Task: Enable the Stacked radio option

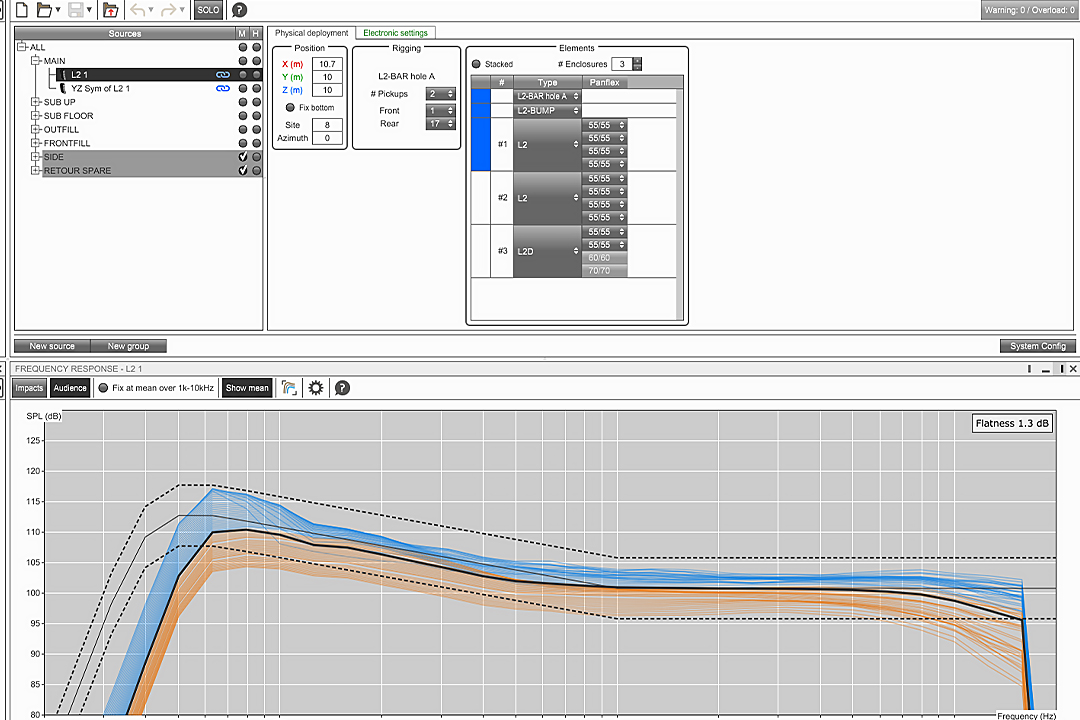Action: 477,64
